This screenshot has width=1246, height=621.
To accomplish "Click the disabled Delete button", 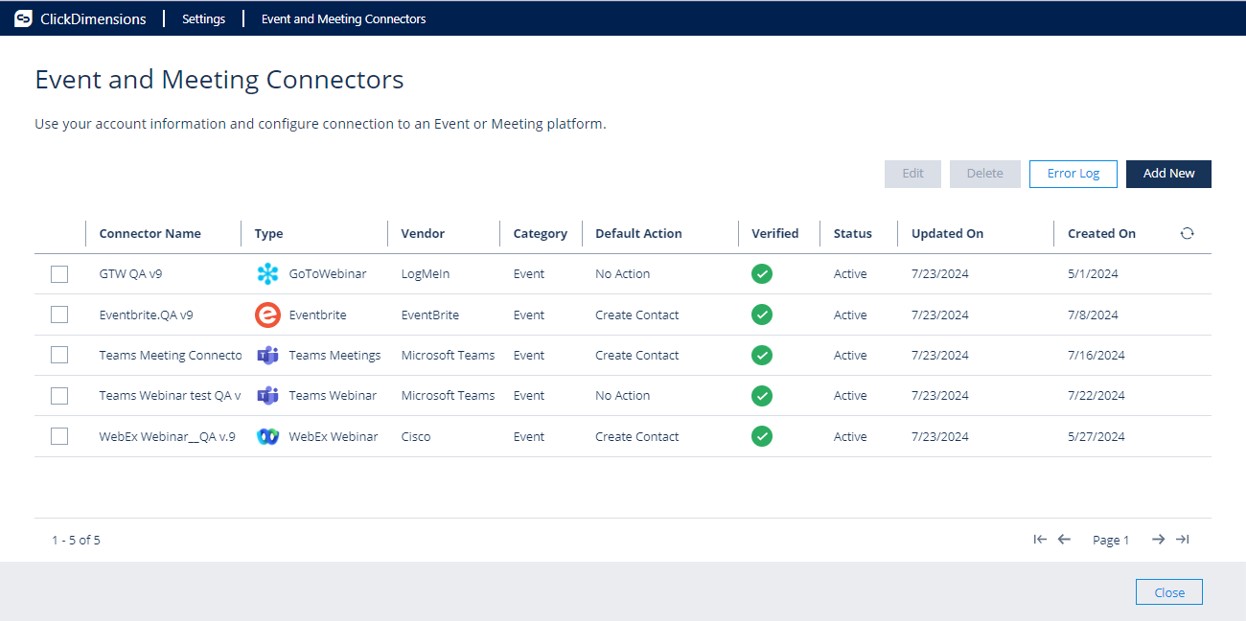I will pos(985,174).
